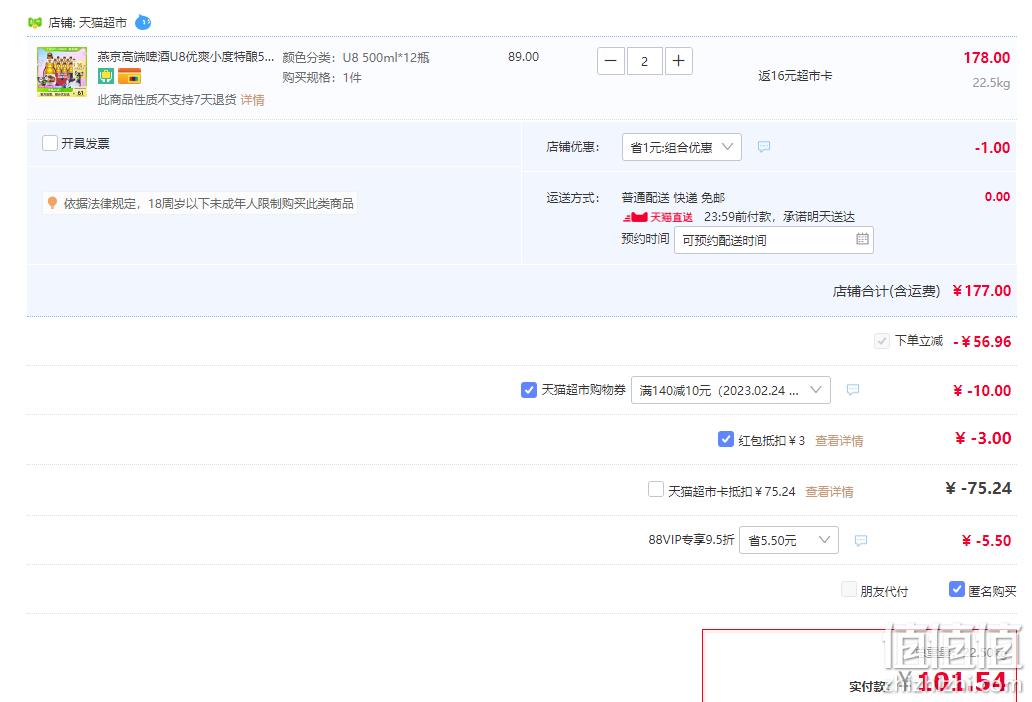The height and width of the screenshot is (702, 1032).
Task: Open the Yanjing U8 beer product thumbnail
Action: coord(62,72)
